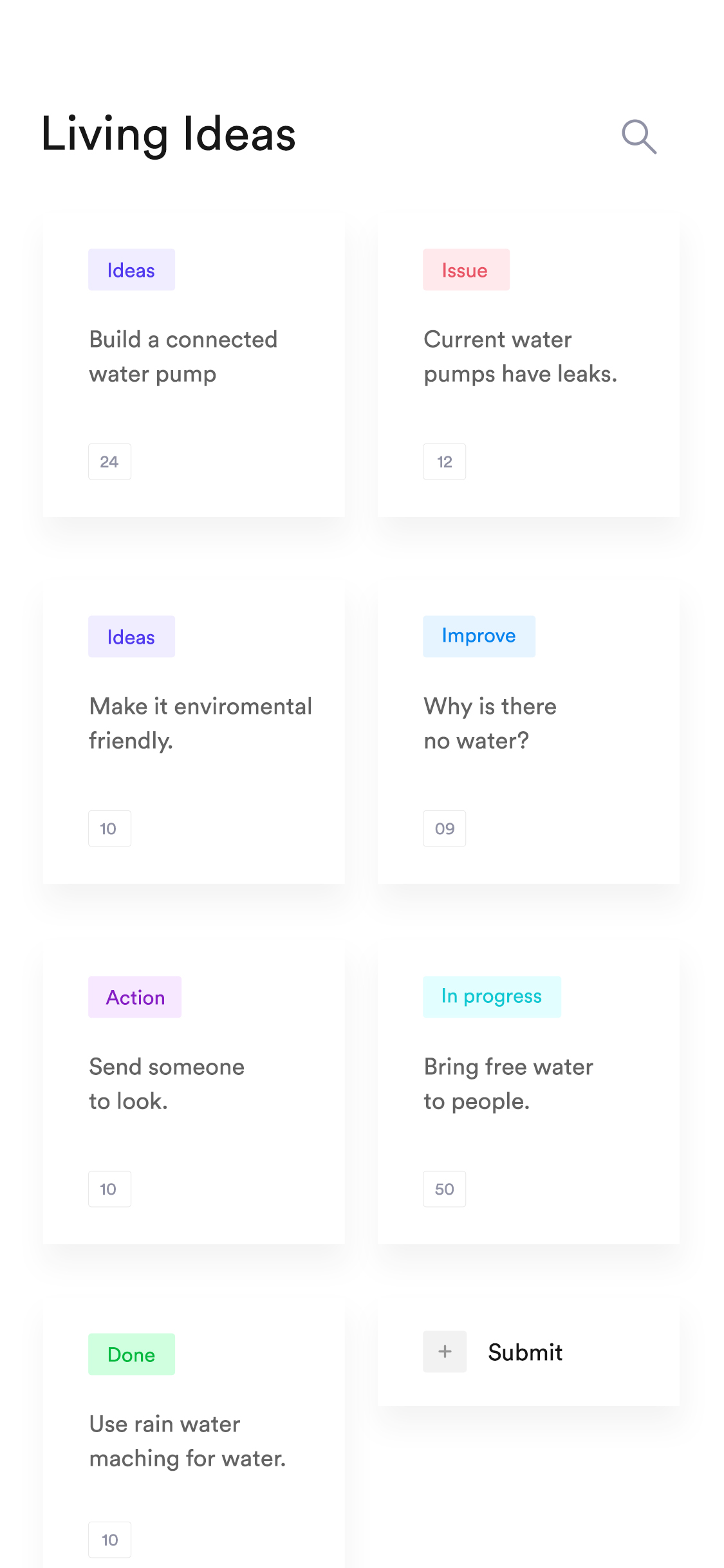724x1568 pixels.
Task: Open 'Send someone to look' card
Action: coord(194,1093)
